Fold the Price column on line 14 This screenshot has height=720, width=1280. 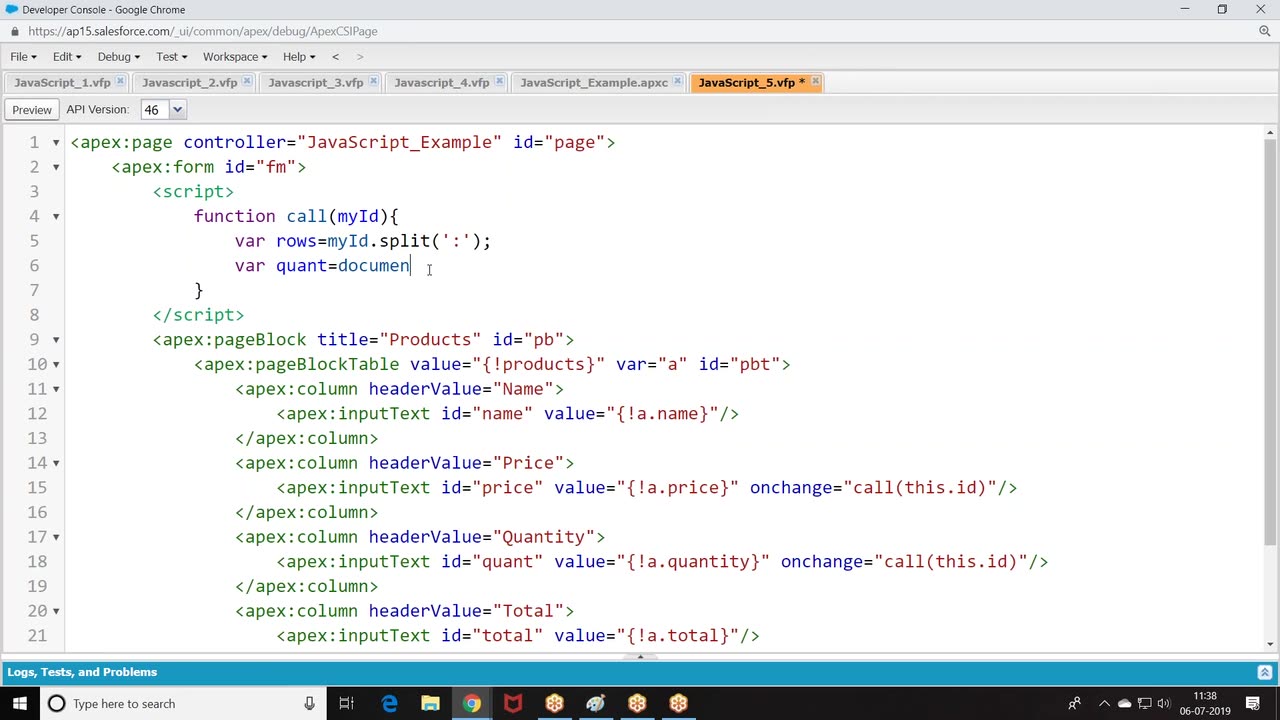pyautogui.click(x=56, y=463)
